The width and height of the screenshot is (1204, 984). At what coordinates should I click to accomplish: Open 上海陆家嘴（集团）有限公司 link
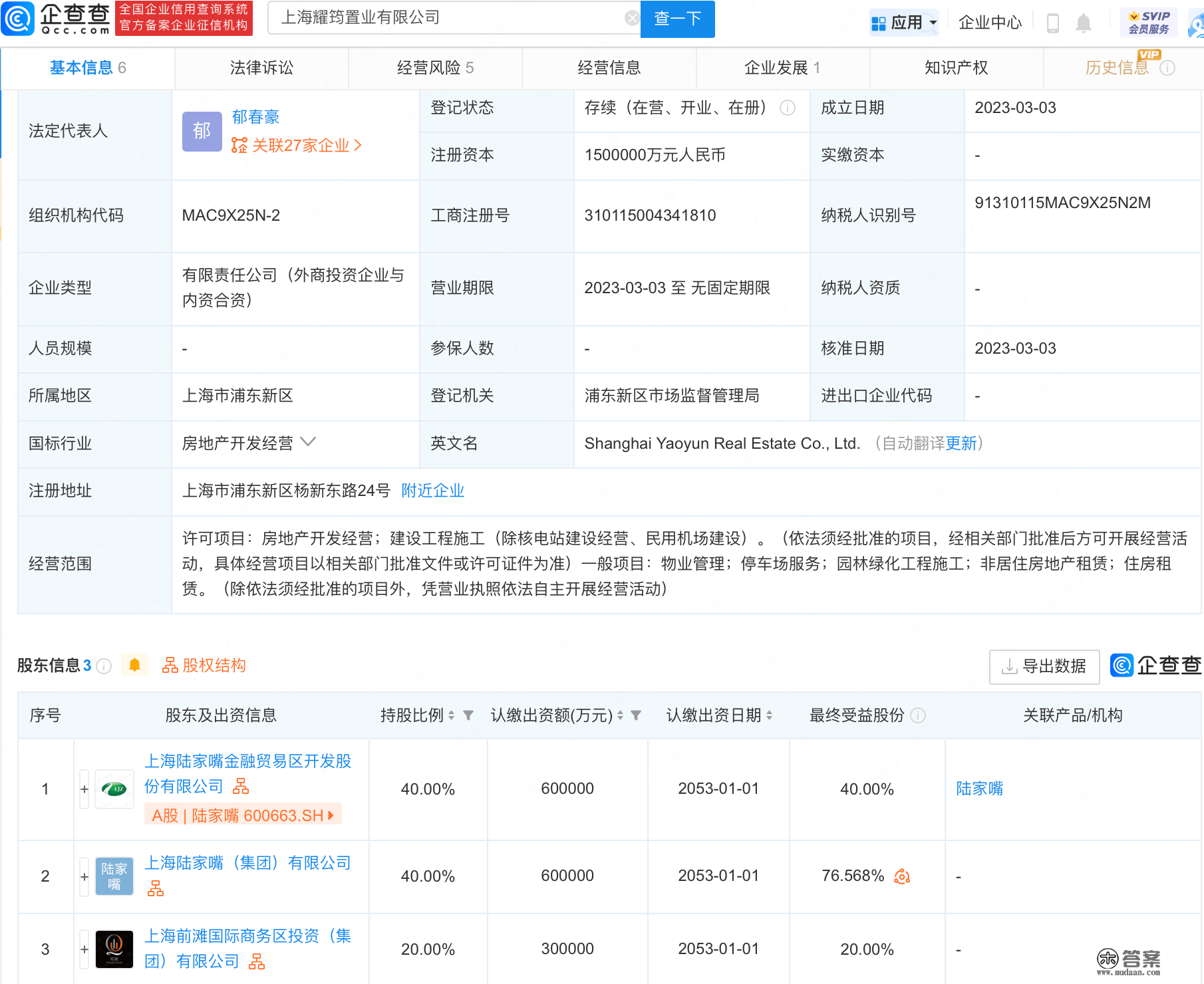247,863
